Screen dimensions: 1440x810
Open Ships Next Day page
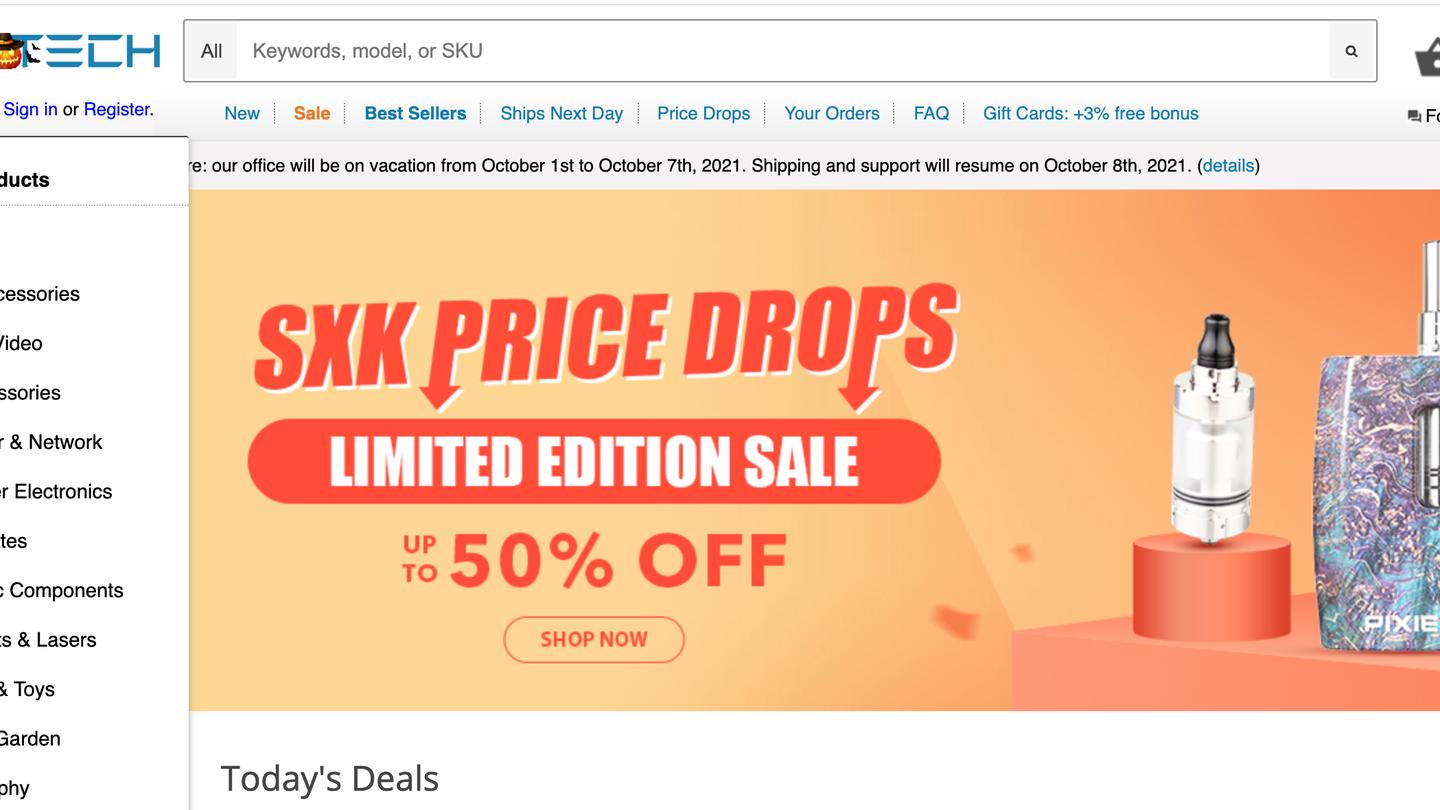coord(561,113)
